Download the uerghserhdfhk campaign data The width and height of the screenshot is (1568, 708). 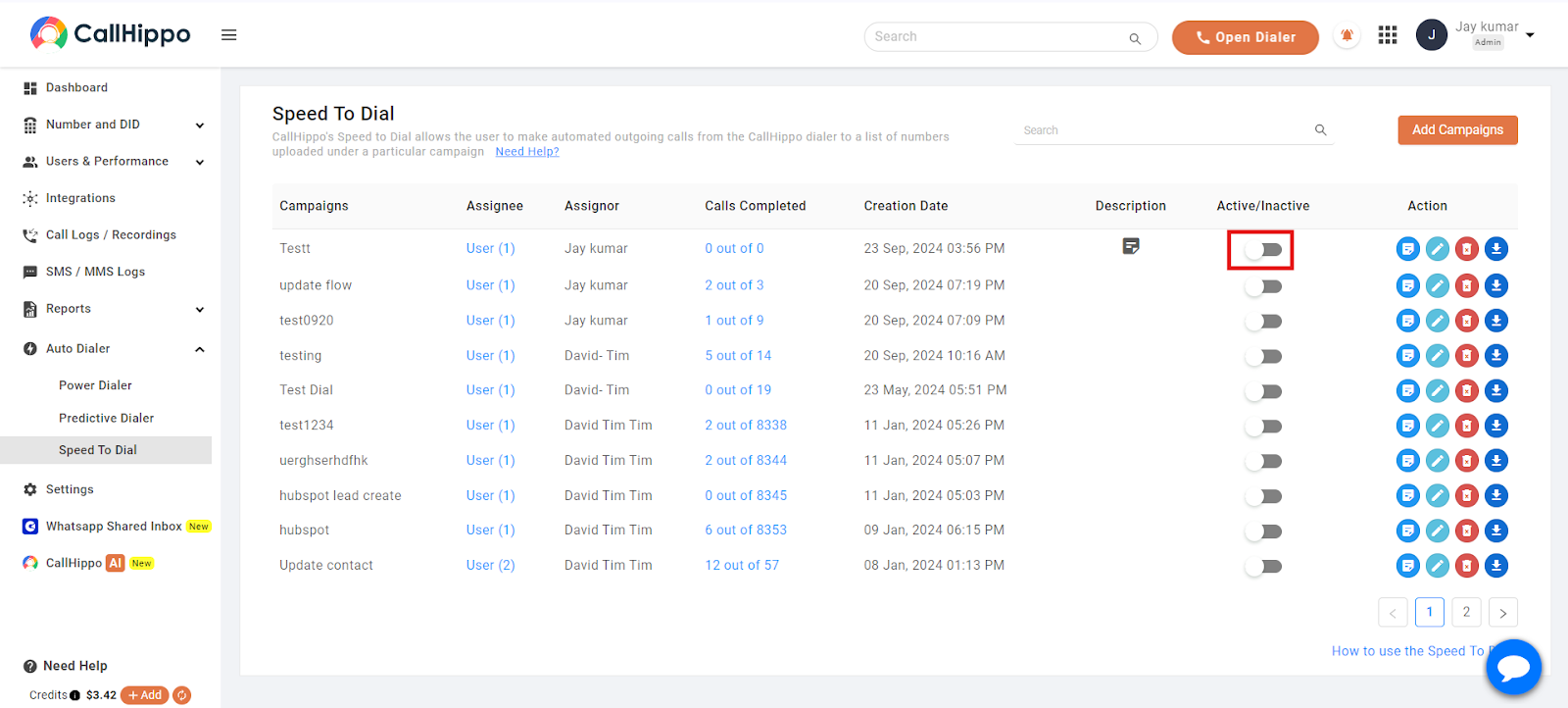tap(1495, 461)
